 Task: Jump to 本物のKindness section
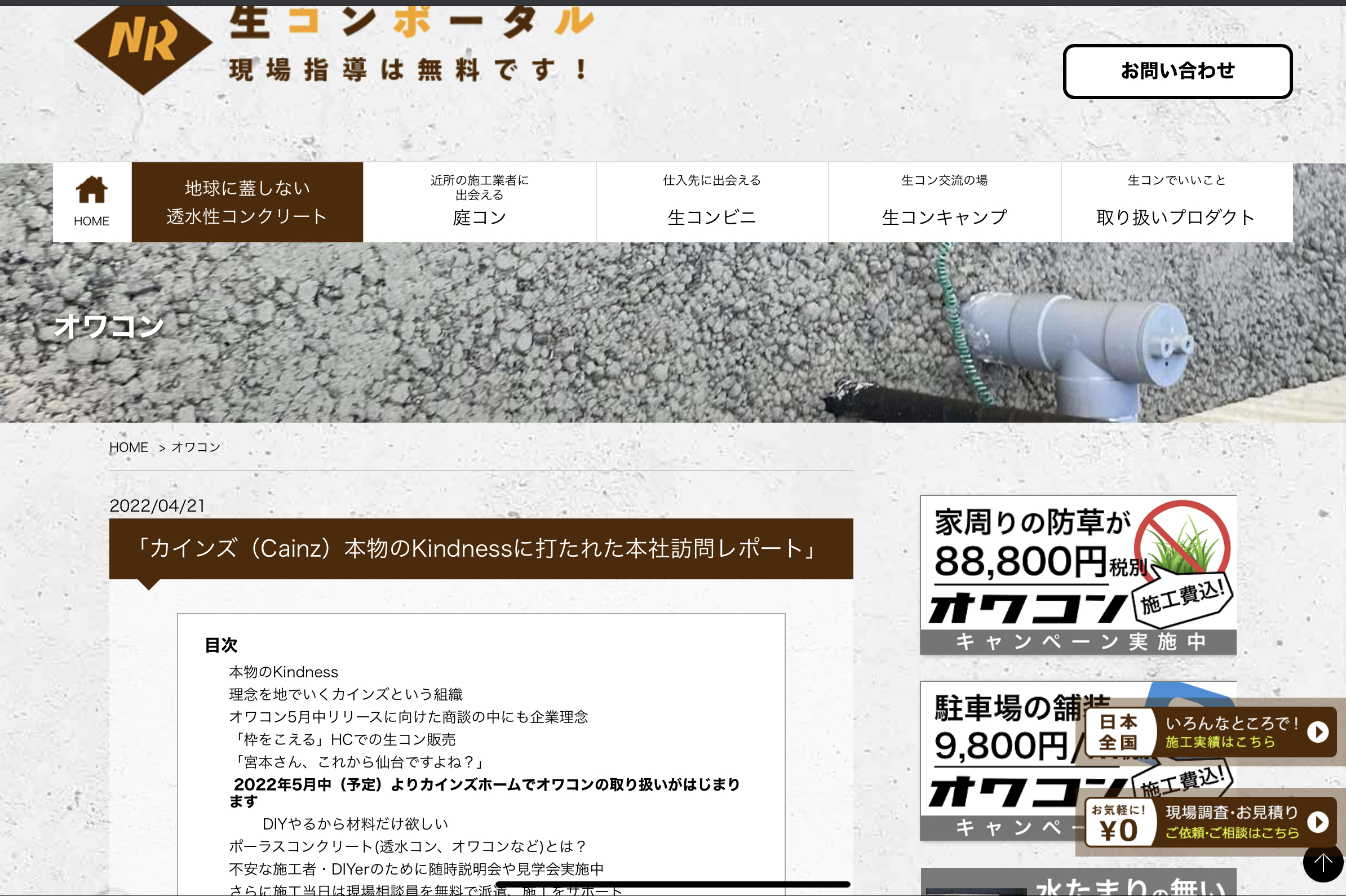point(284,672)
